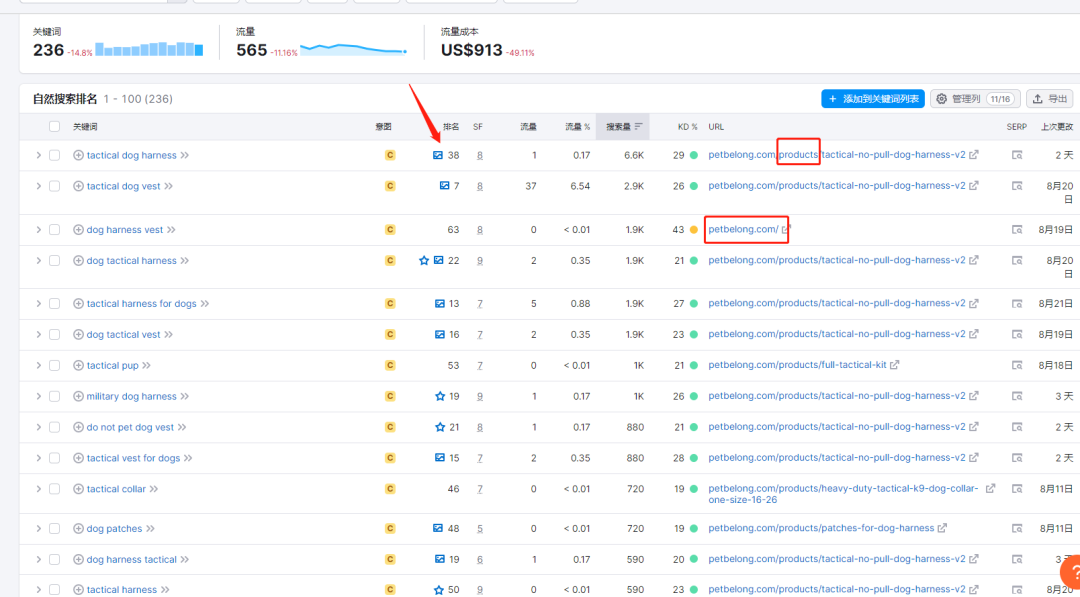Viewport: 1080px width, 597px height.
Task: Open external link icon next to petbelong.com/
Action: pyautogui.click(x=785, y=230)
